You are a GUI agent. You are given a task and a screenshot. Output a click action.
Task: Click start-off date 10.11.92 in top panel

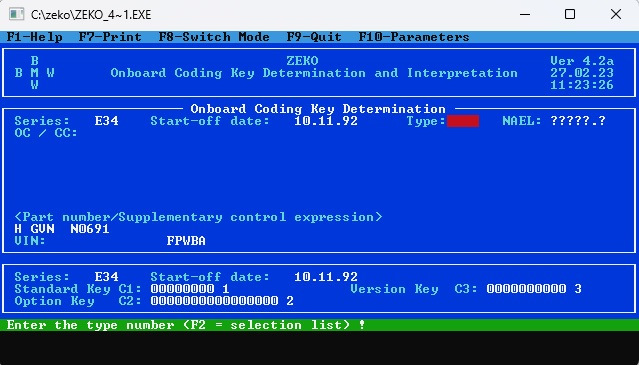click(x=326, y=121)
